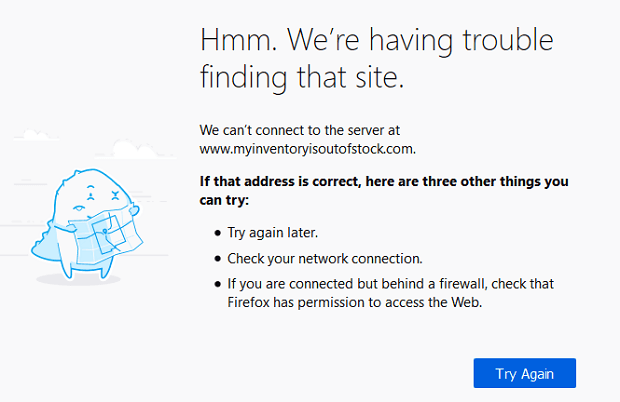The width and height of the screenshot is (620, 402).
Task: Click the confused dinosaur mascot illustration
Action: (x=87, y=224)
